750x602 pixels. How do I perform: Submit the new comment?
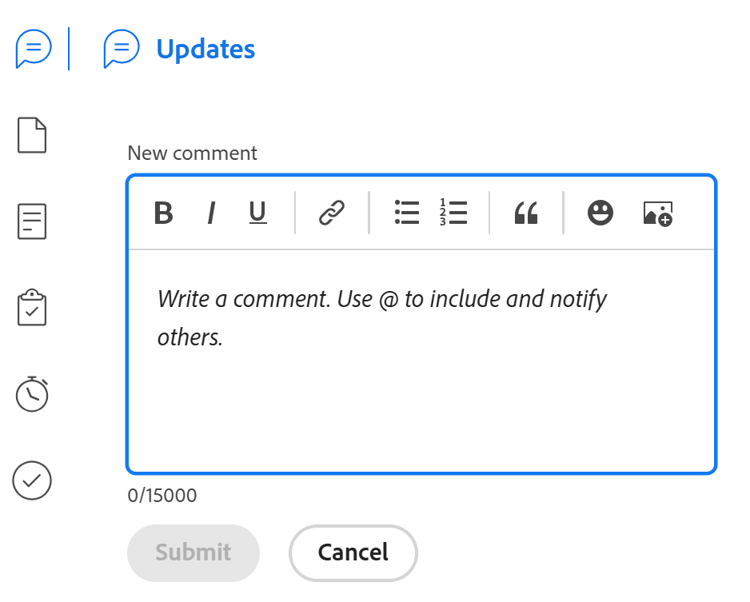point(193,553)
